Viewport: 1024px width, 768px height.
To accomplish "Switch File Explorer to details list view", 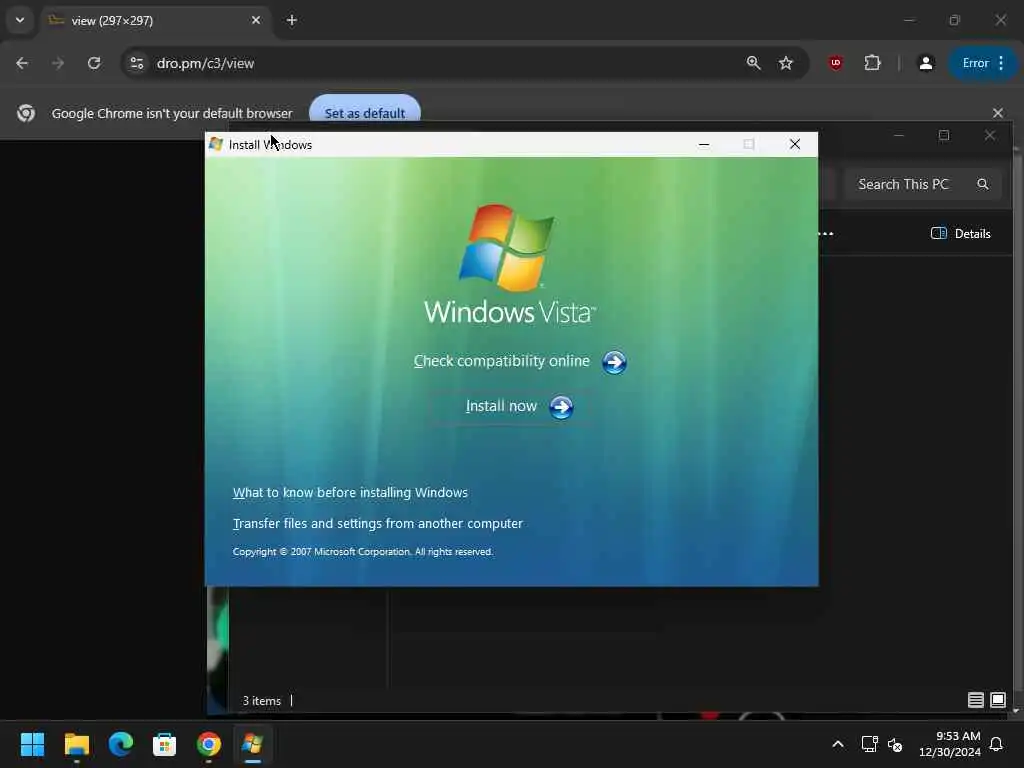I will tap(976, 700).
